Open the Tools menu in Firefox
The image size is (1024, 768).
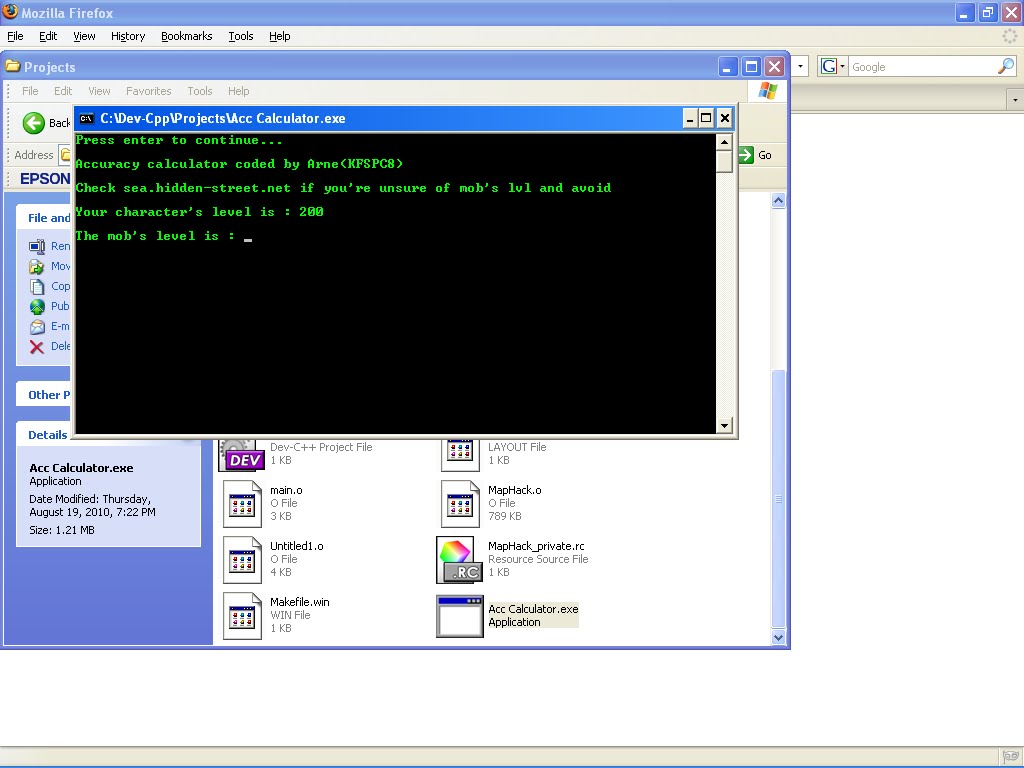240,36
